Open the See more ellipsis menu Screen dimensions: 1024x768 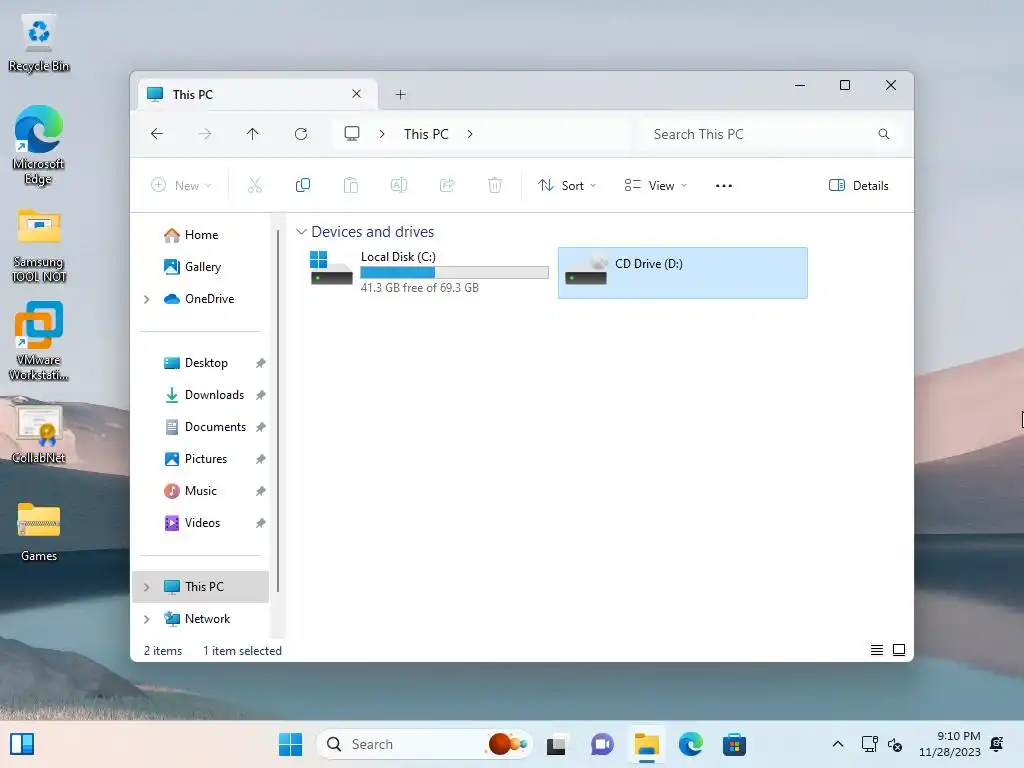724,185
